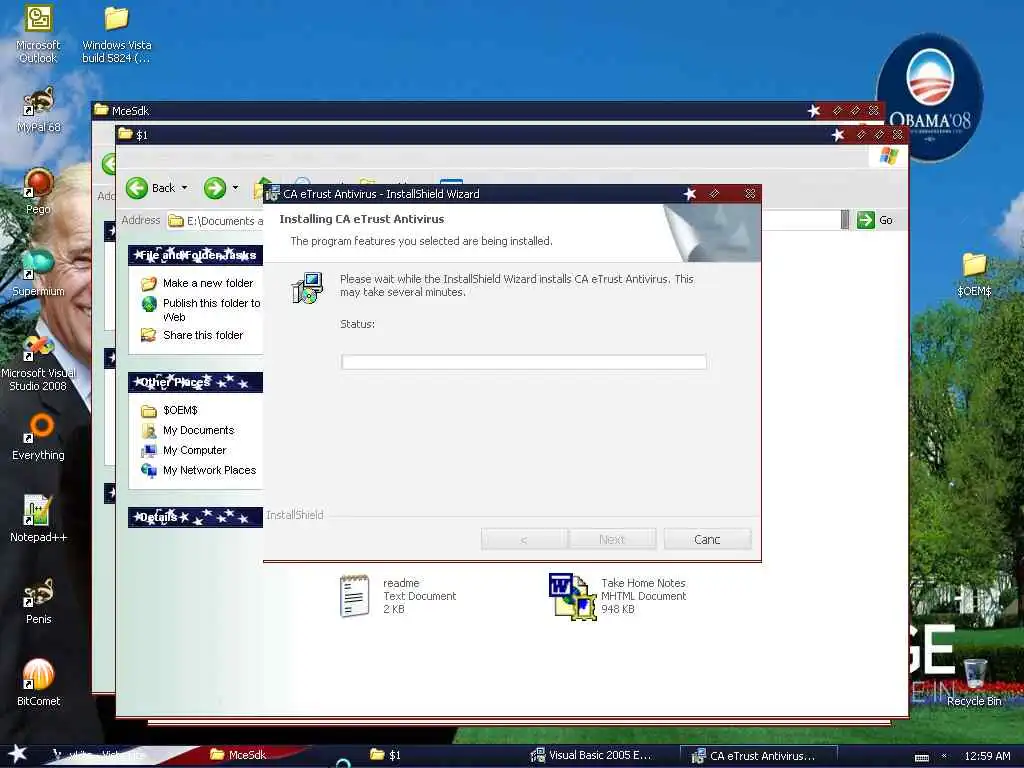Select the Recycle Bin icon
Viewport: 1024px width, 768px height.
tap(974, 682)
